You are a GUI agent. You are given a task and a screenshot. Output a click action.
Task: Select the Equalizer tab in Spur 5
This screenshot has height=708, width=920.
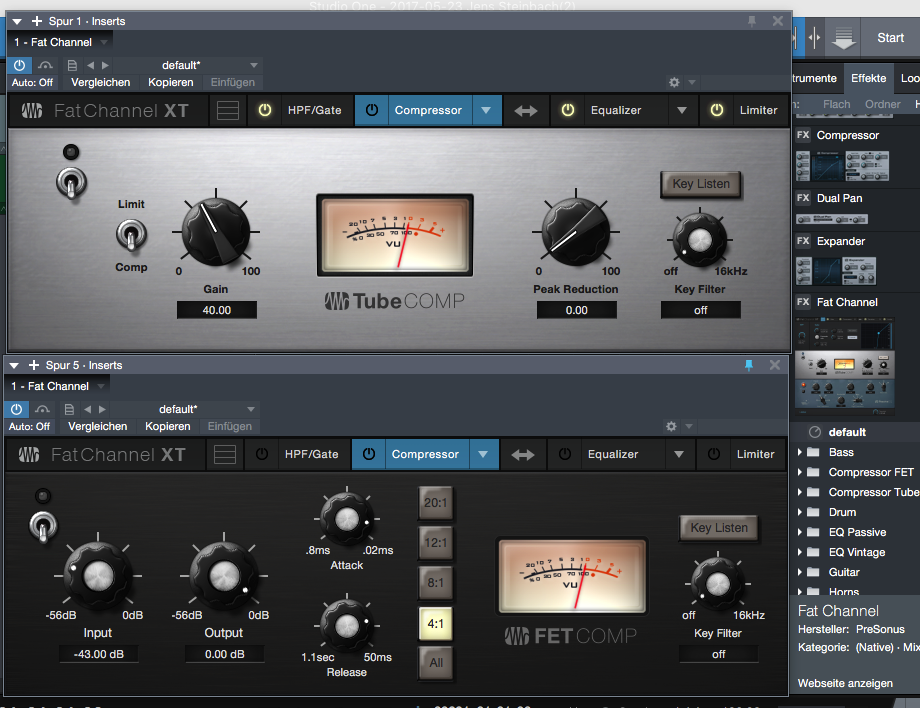point(613,454)
